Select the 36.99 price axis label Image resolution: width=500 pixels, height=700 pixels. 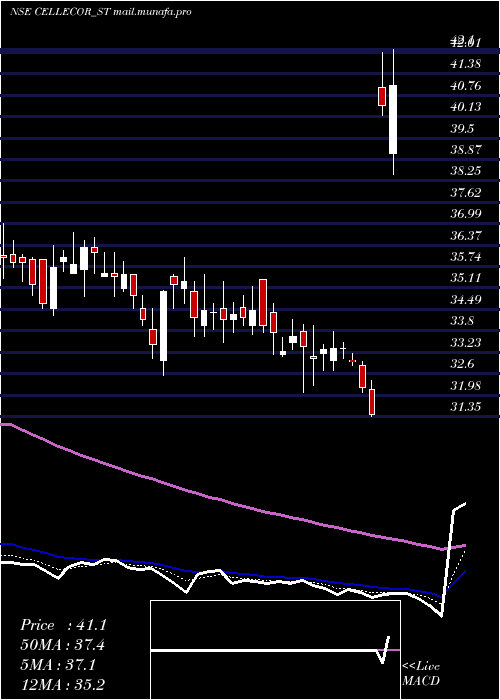[466, 214]
